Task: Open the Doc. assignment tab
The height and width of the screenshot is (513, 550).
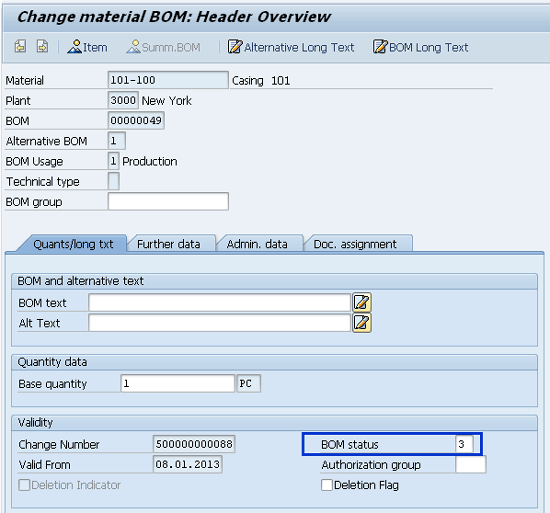Action: 355,244
